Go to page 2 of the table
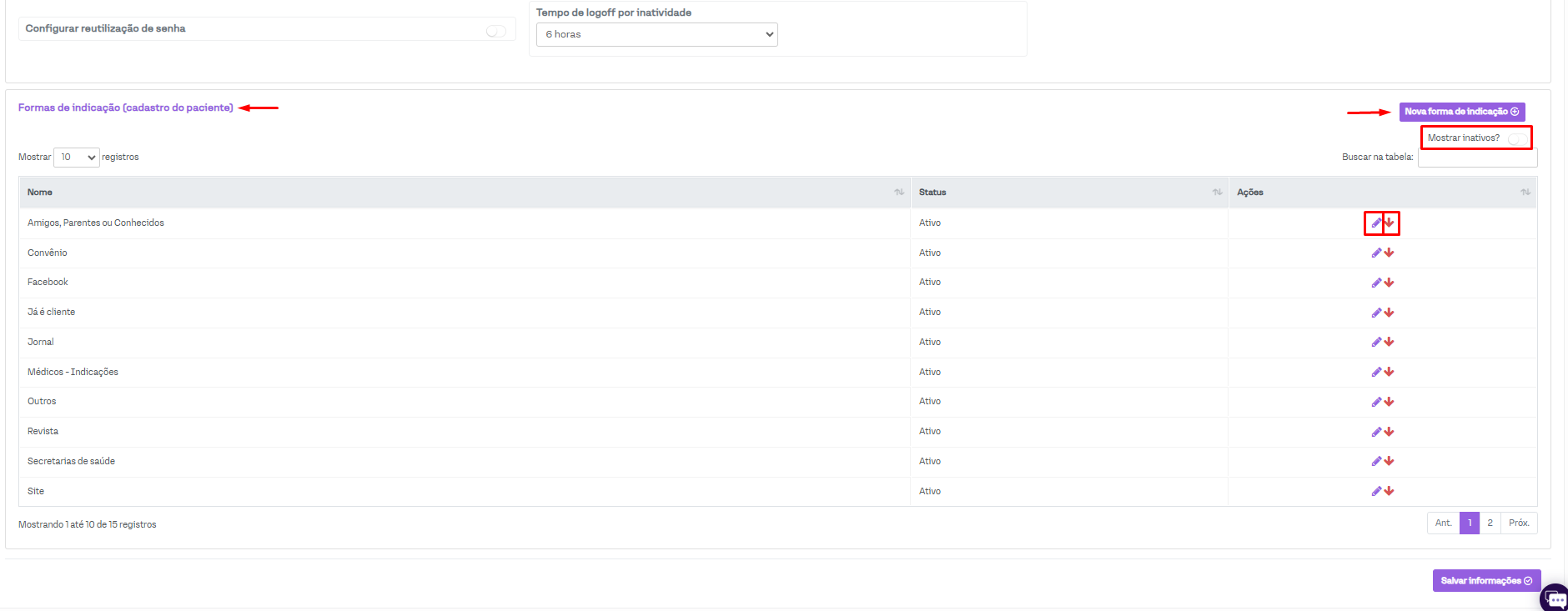The image size is (1568, 611). point(1490,523)
